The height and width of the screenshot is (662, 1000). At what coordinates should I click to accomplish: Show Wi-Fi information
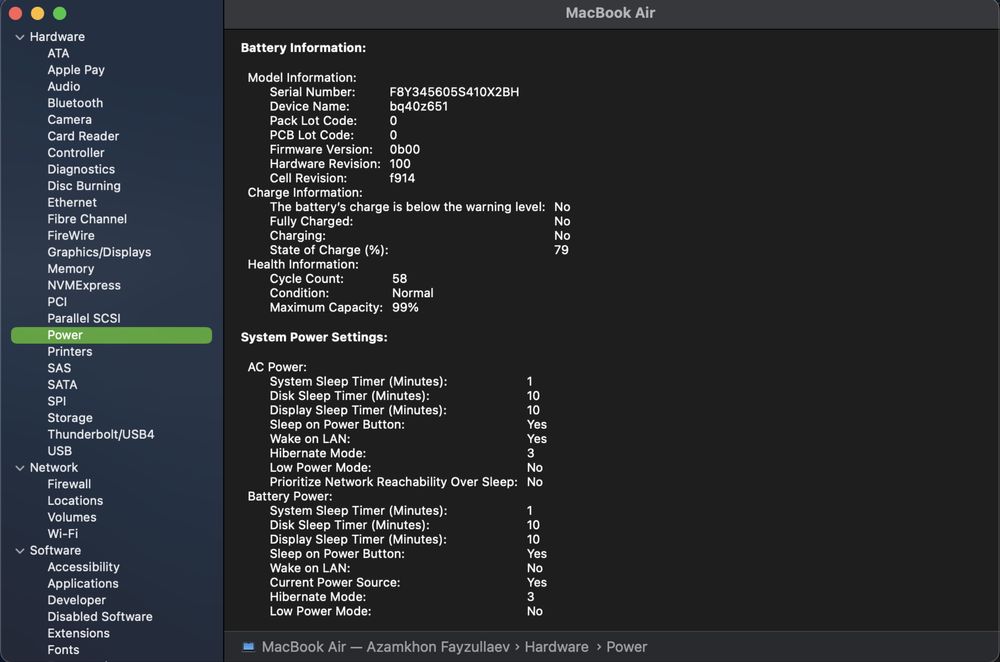pyautogui.click(x=62, y=534)
